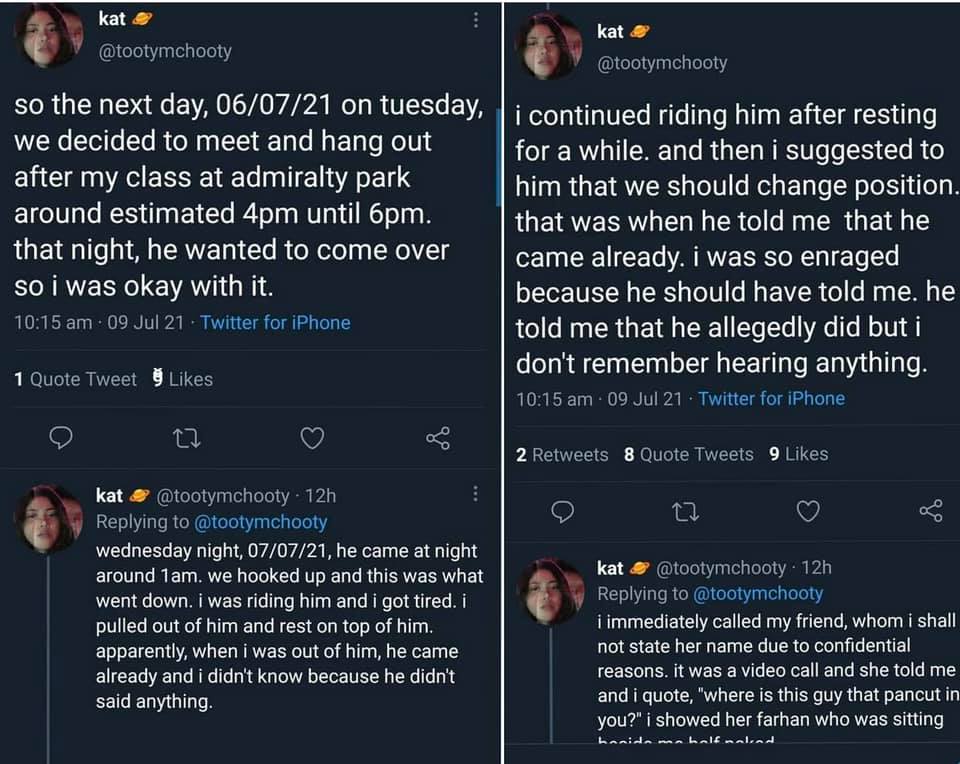Retweet the right main tweet
Image resolution: width=960 pixels, height=764 pixels.
click(685, 512)
